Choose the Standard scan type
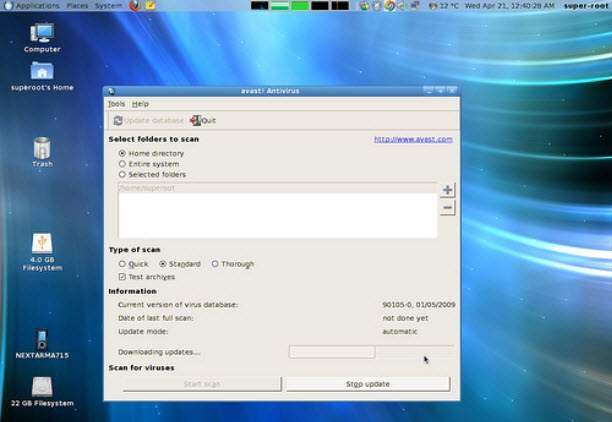This screenshot has height=422, width=612. coord(163,264)
